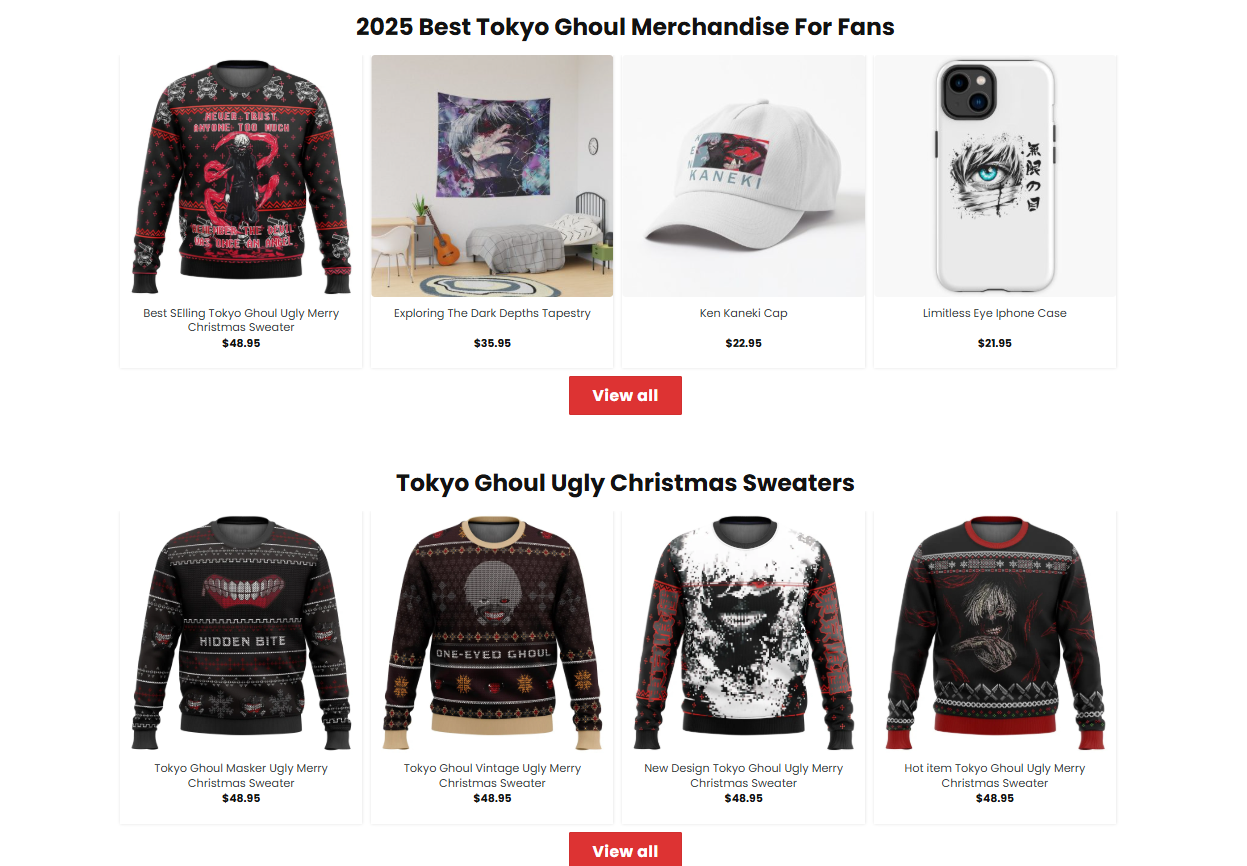
Task: Click the $22.95 price under Kaneki Cap
Action: pyautogui.click(x=743, y=343)
